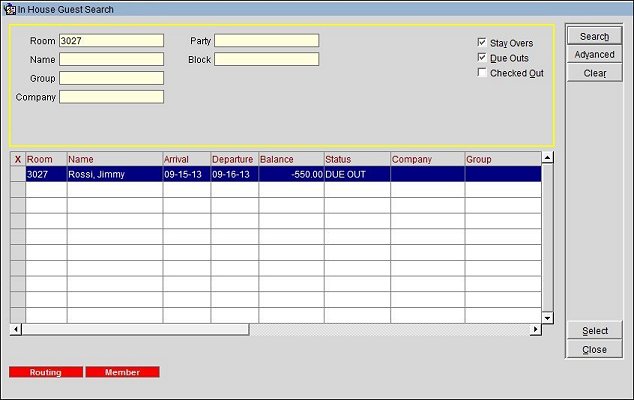The width and height of the screenshot is (634, 400).
Task: Click the Departure column header
Action: click(x=234, y=159)
